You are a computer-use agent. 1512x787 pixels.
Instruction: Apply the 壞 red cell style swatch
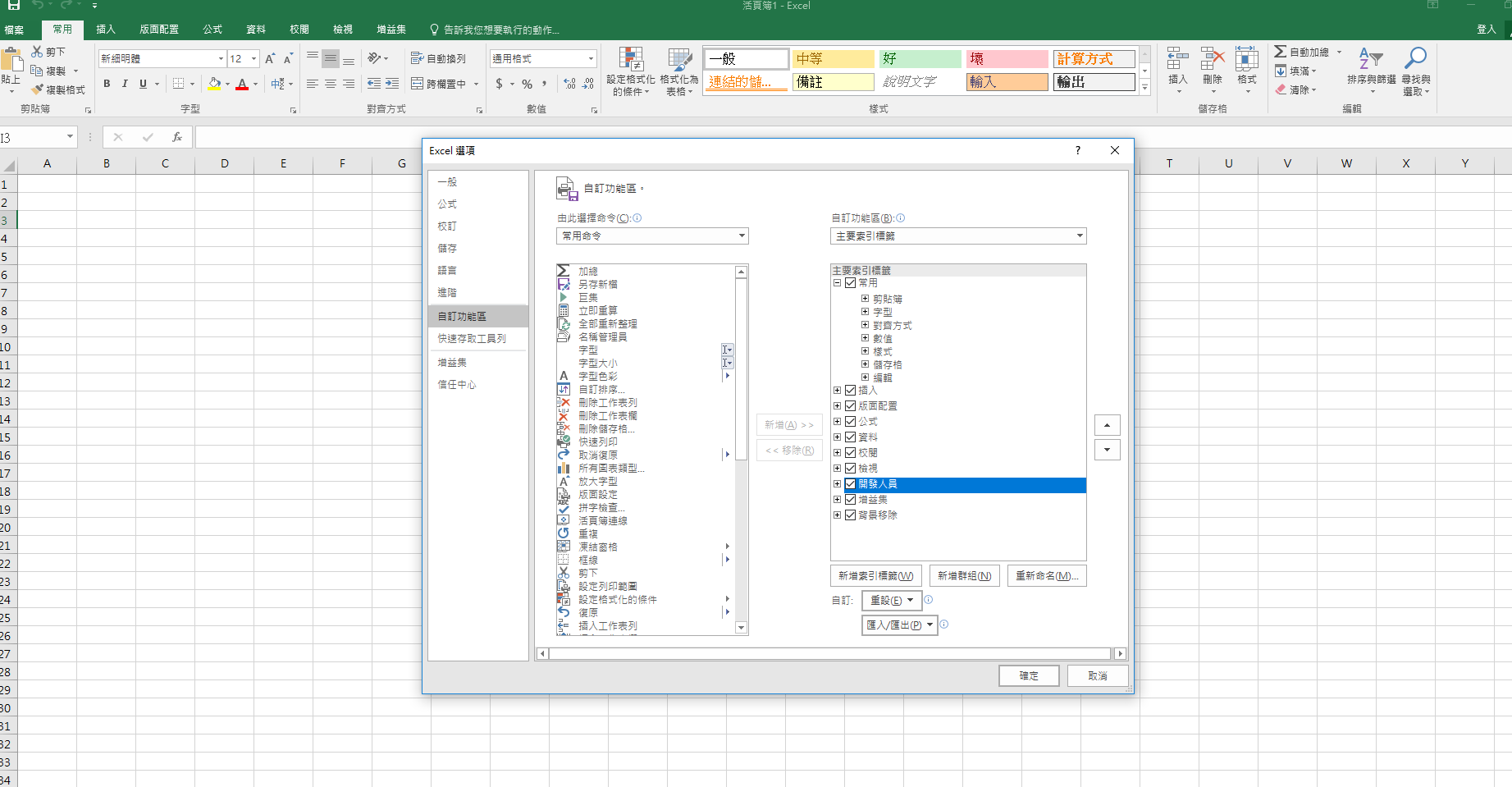pyautogui.click(x=1007, y=59)
